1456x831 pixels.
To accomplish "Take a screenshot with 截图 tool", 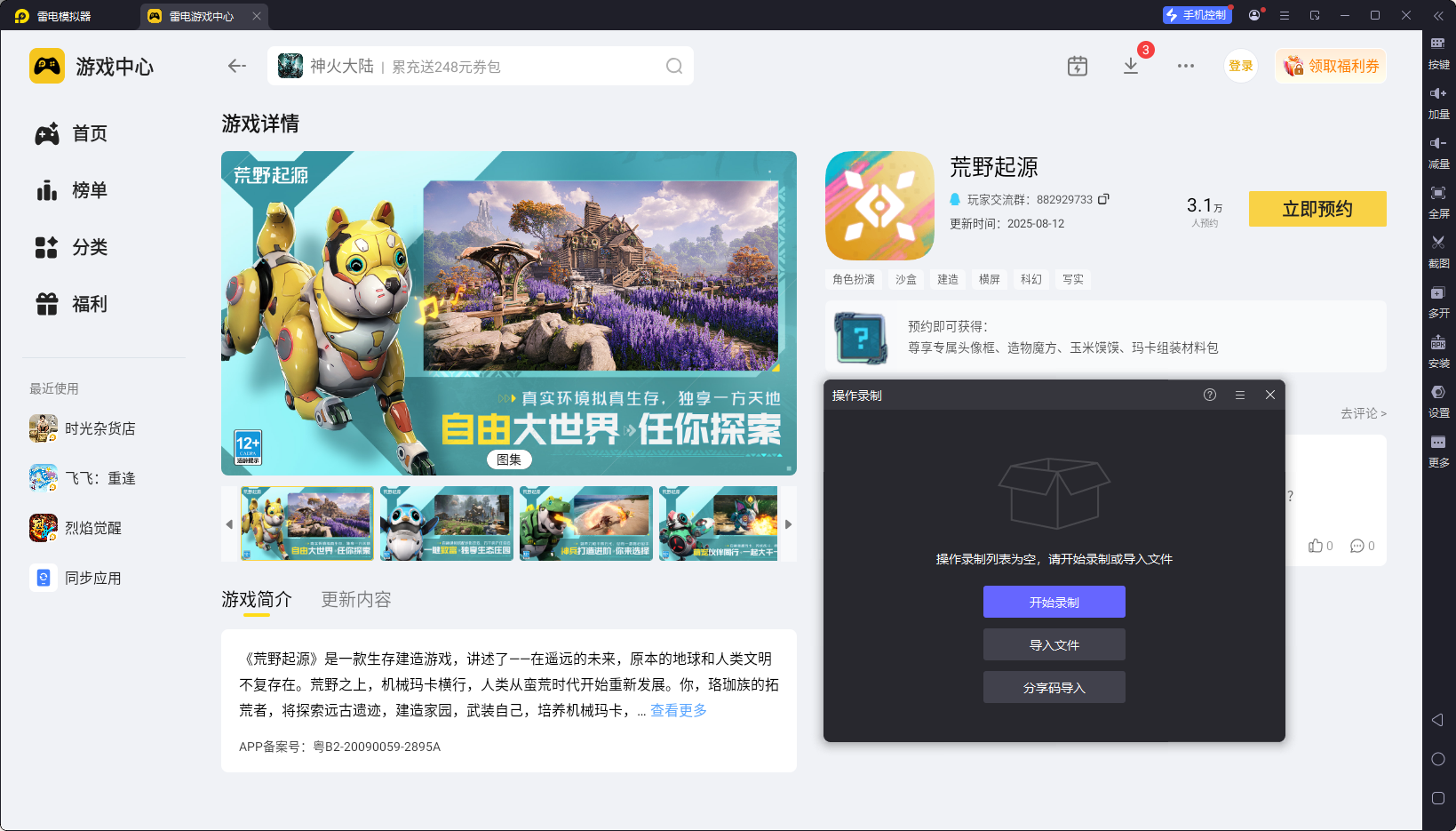I will pyautogui.click(x=1438, y=252).
